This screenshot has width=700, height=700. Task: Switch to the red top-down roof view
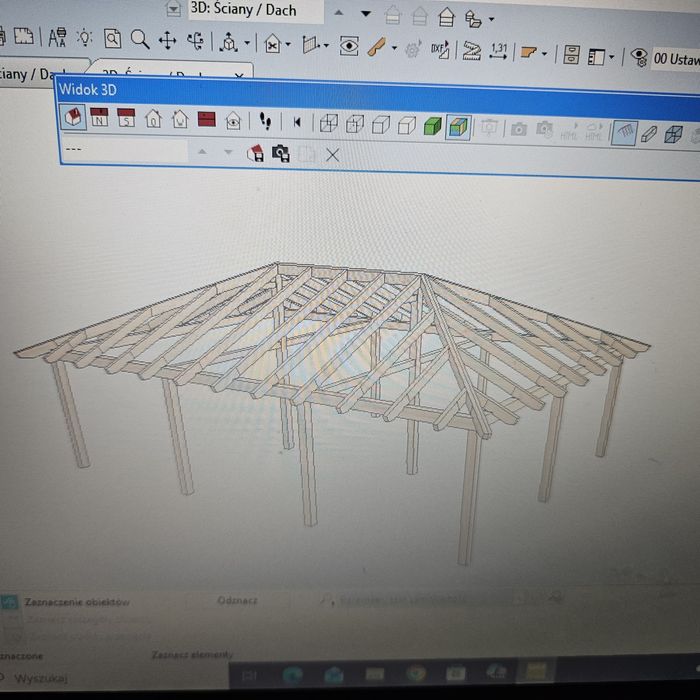click(x=206, y=120)
